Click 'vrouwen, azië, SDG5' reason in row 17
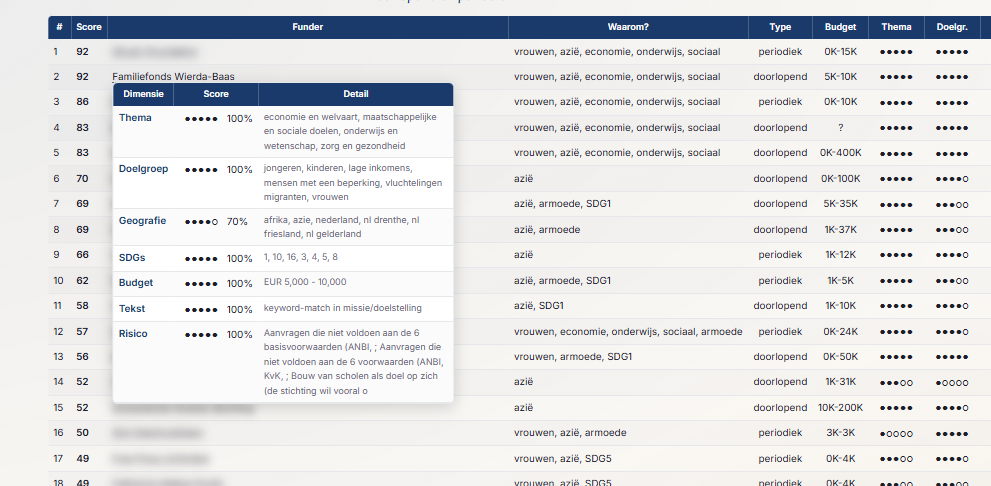 (x=562, y=458)
